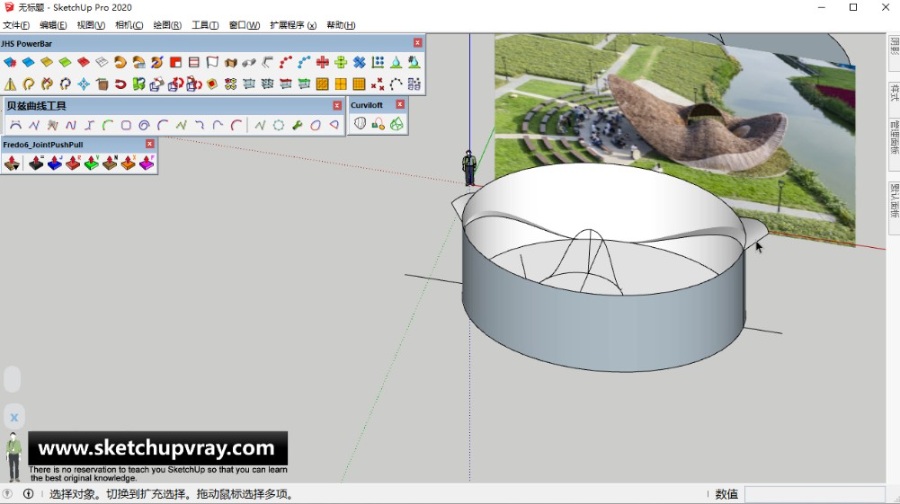Select Curviloft loft by spline icon
This screenshot has width=900, height=504.
360,123
